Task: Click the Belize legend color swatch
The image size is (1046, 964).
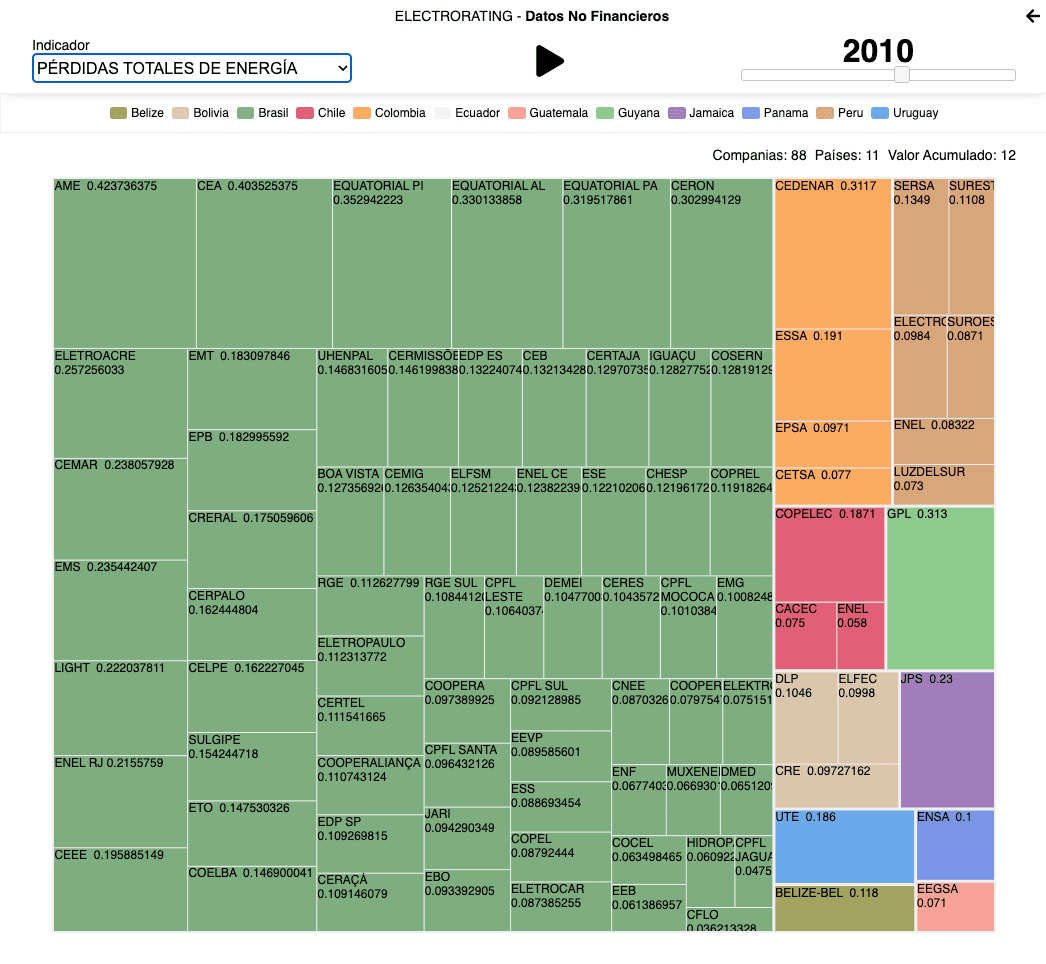Action: [118, 113]
